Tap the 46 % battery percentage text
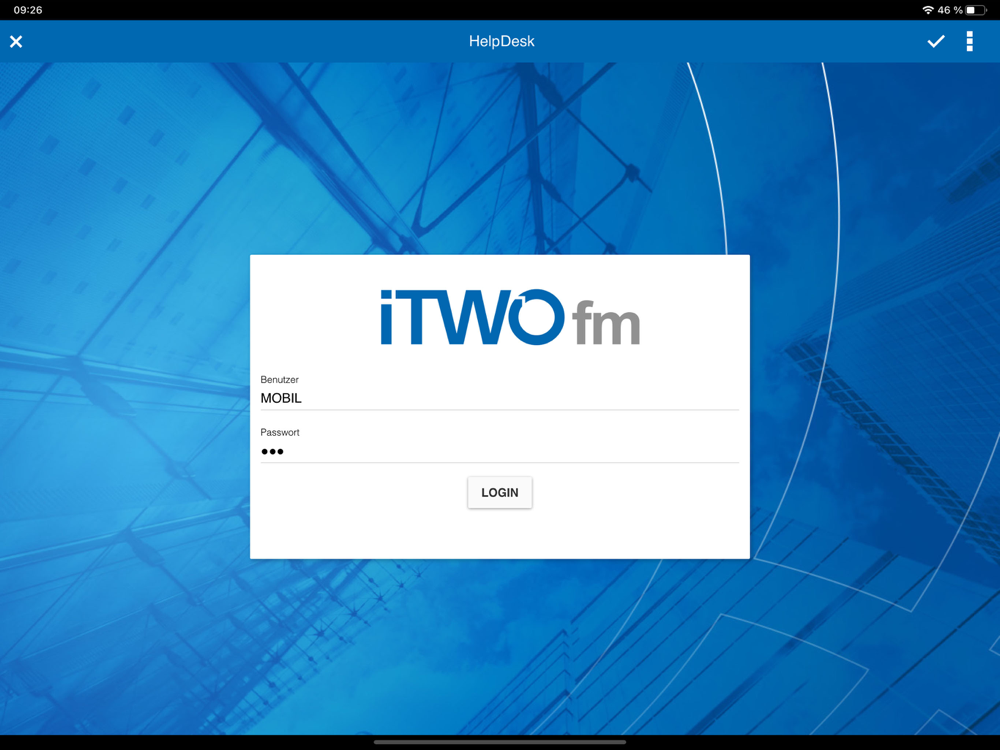This screenshot has height=750, width=1000. (x=950, y=10)
